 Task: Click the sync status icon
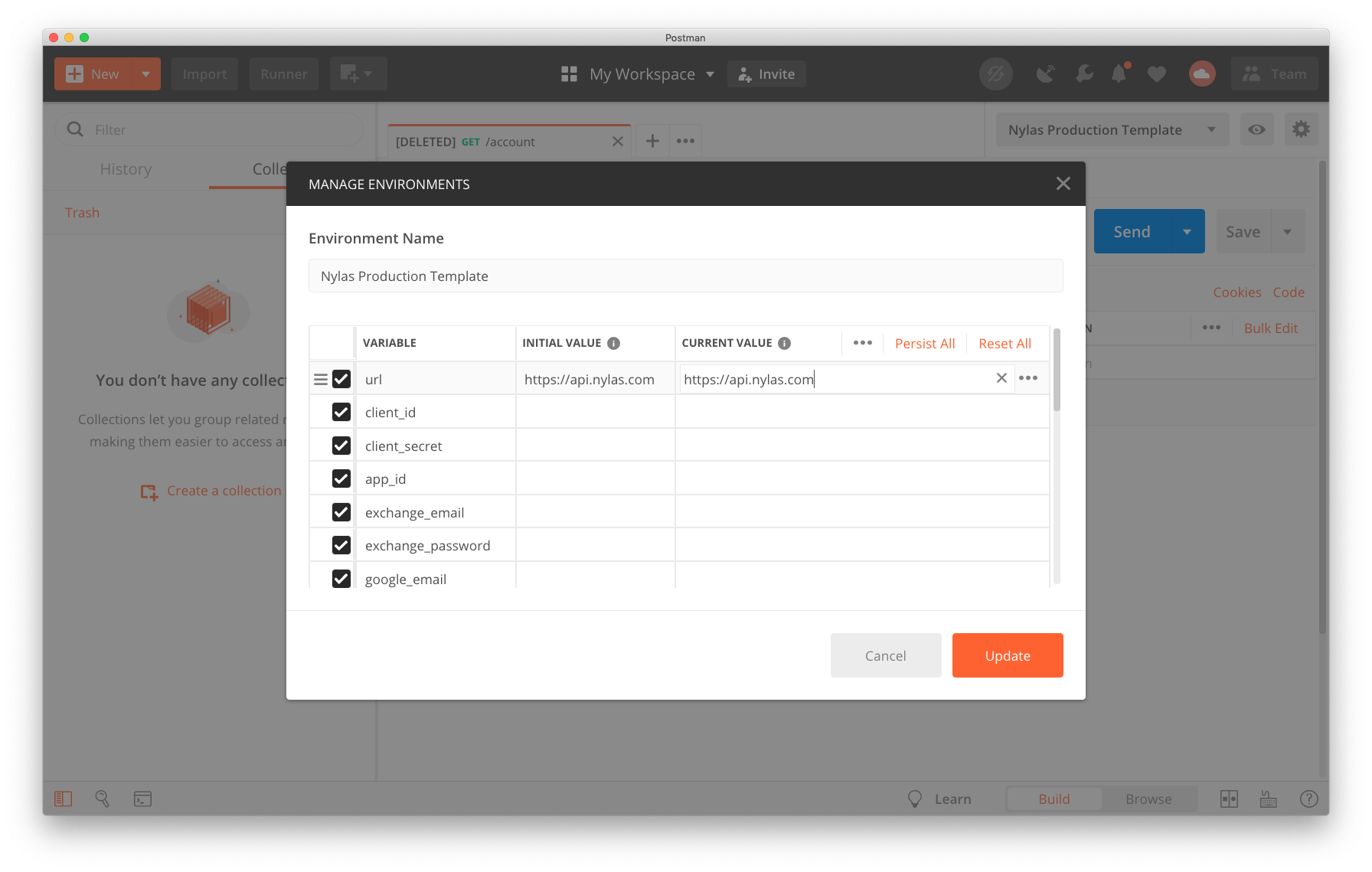point(996,74)
